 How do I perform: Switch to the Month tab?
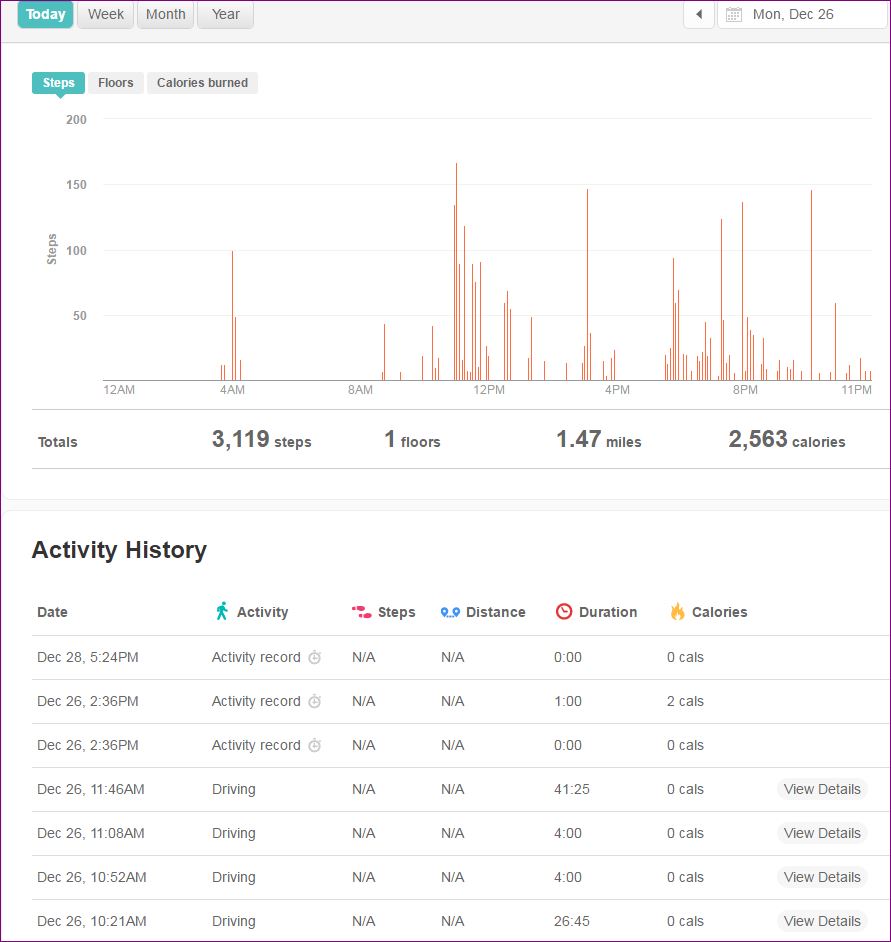[165, 15]
